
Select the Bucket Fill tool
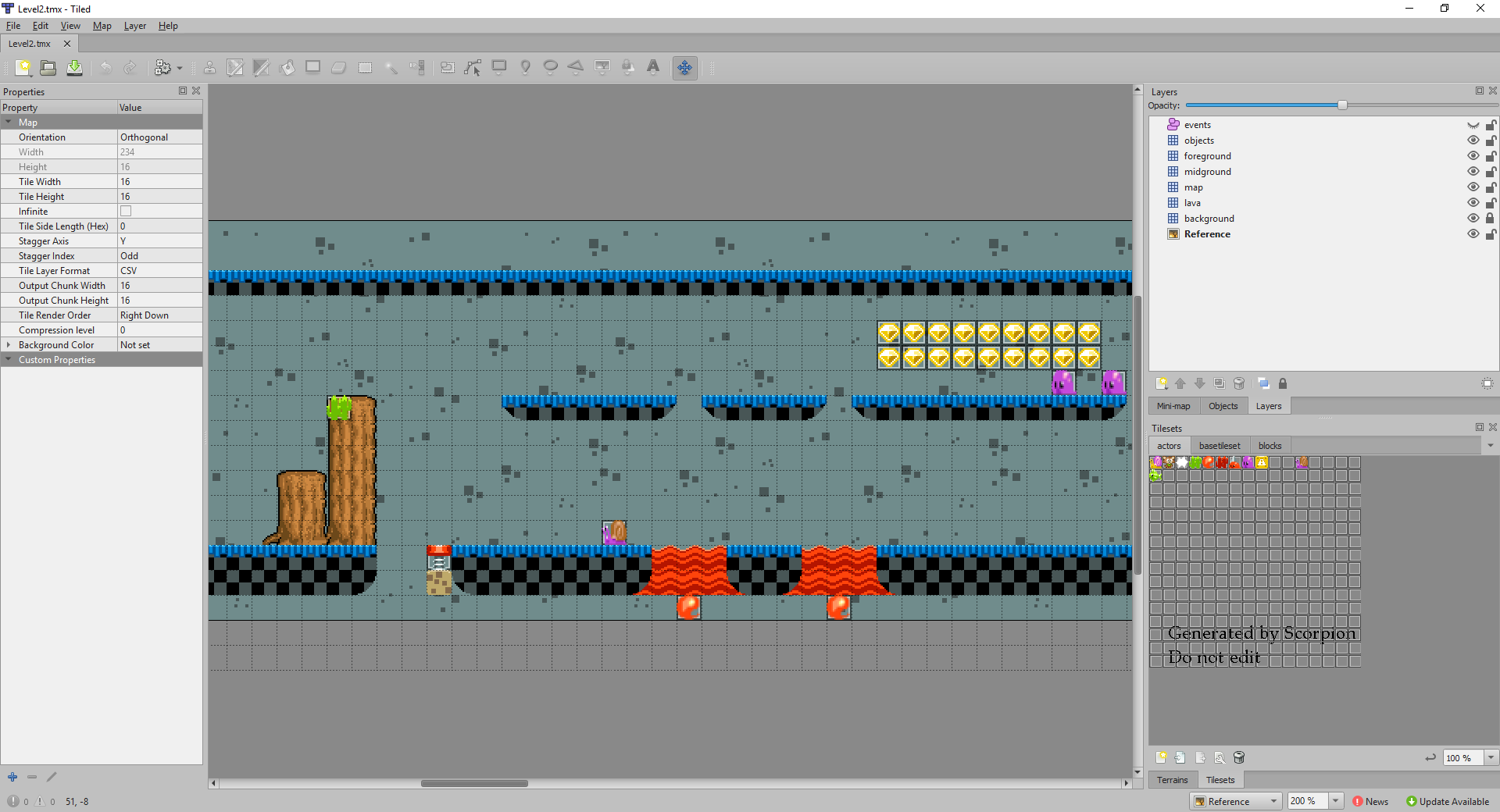point(287,68)
